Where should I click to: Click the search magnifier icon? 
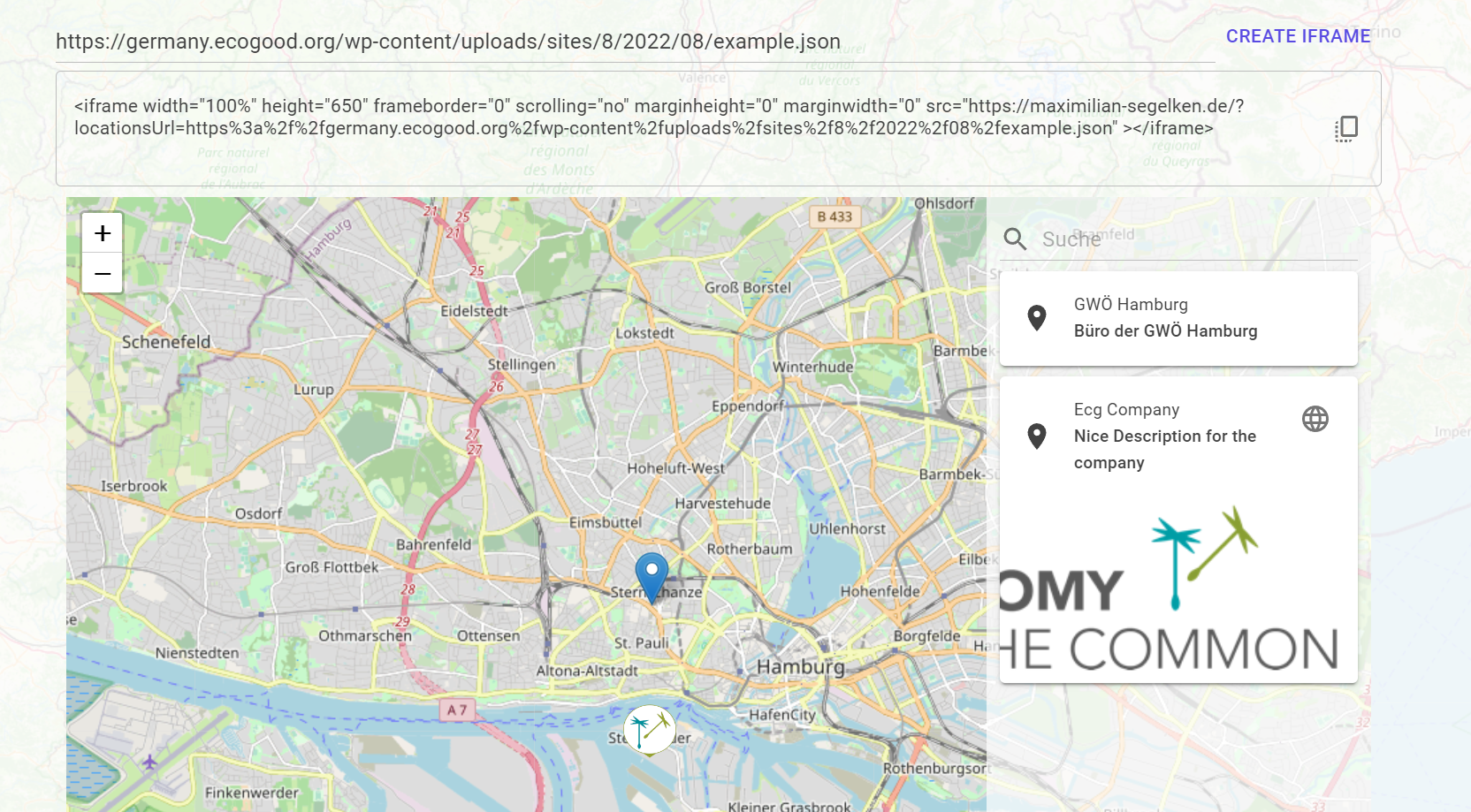point(1014,239)
